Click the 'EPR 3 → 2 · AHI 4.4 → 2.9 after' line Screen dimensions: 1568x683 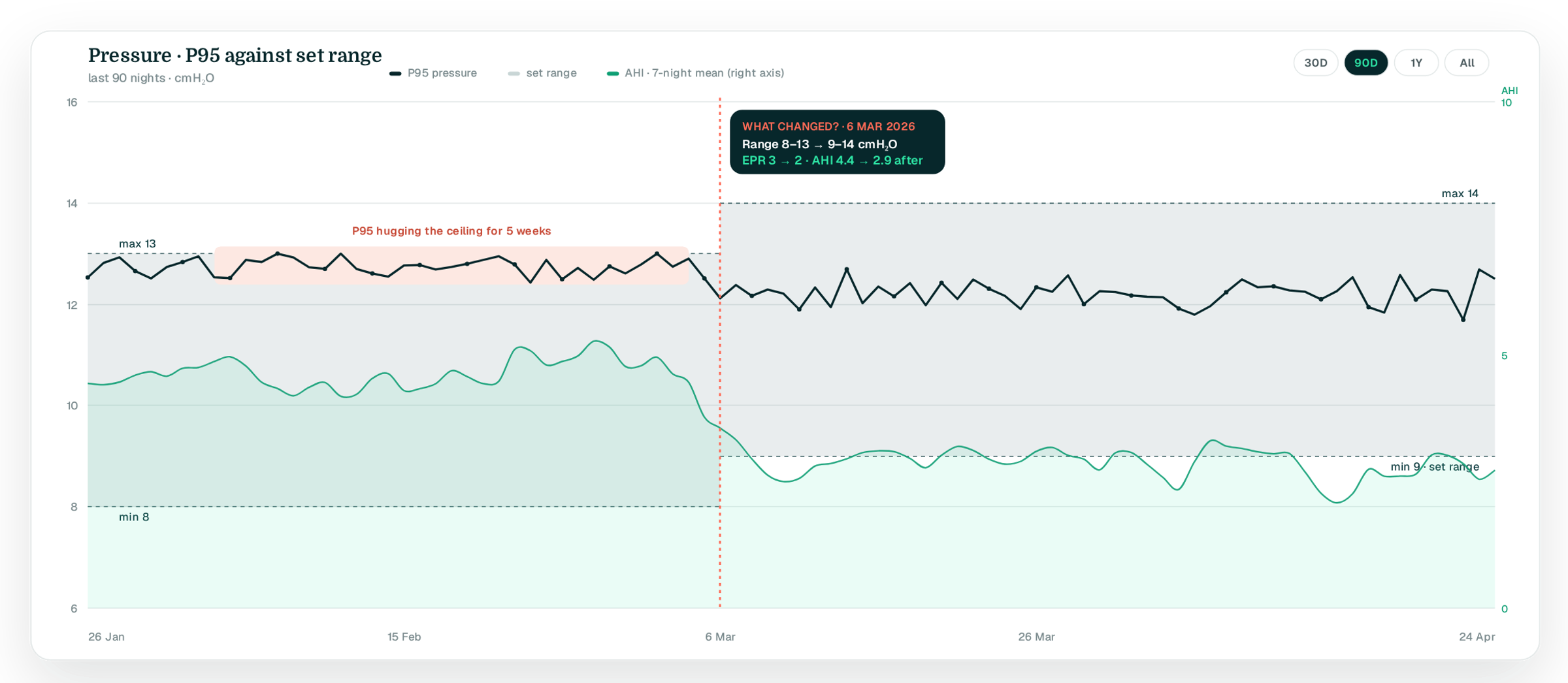click(832, 161)
